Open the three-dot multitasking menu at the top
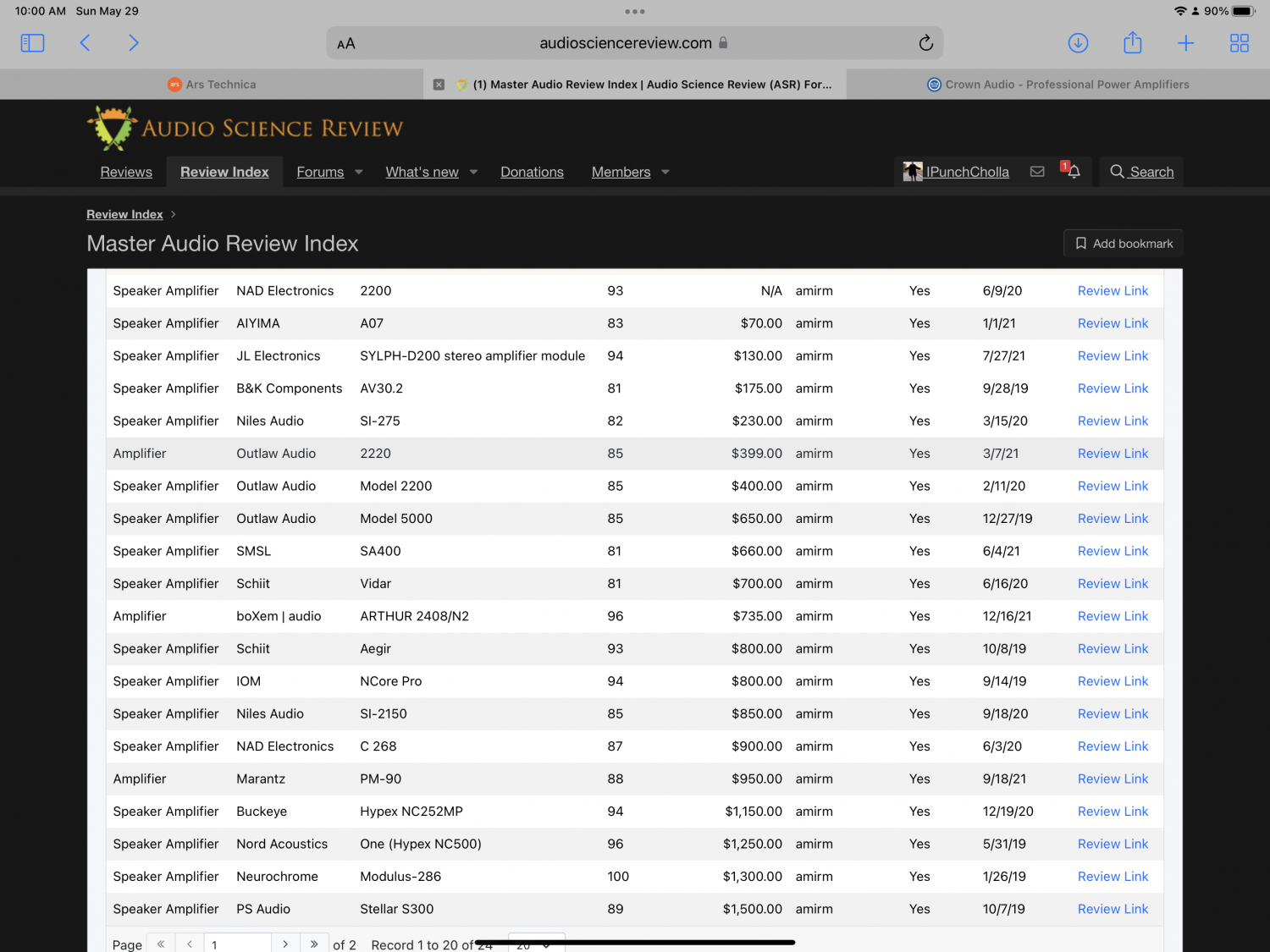 point(635,12)
